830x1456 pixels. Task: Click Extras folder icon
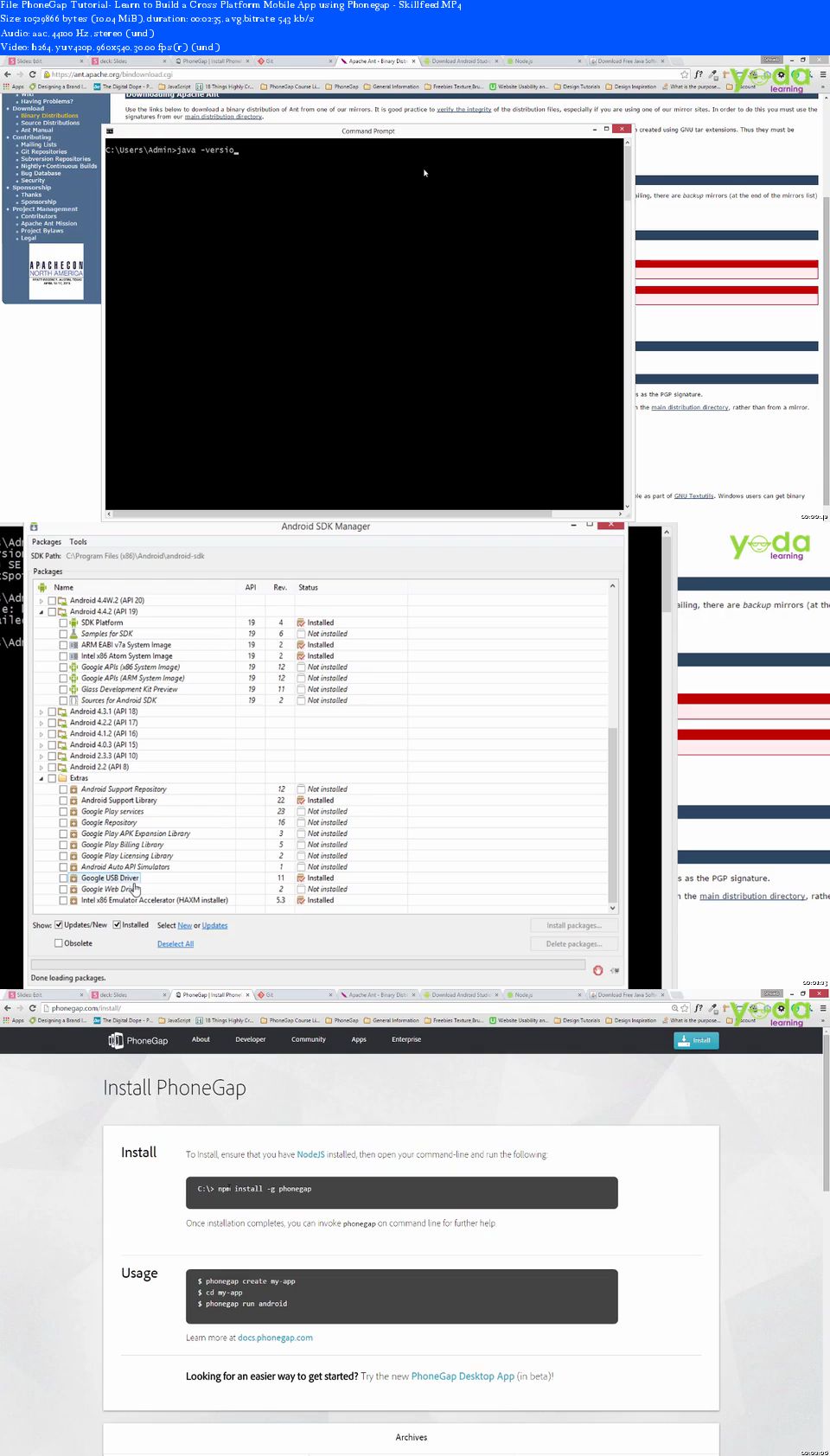63,778
